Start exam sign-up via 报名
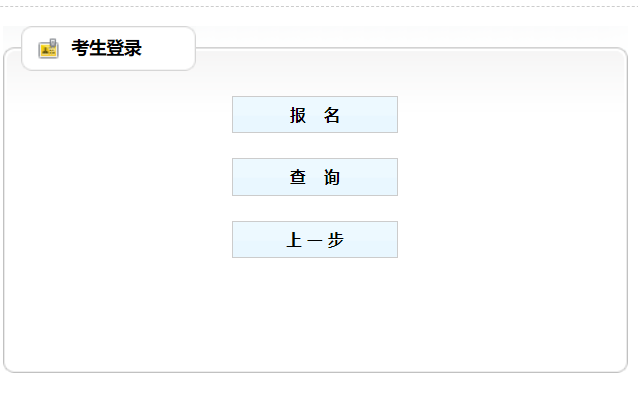 tap(315, 115)
